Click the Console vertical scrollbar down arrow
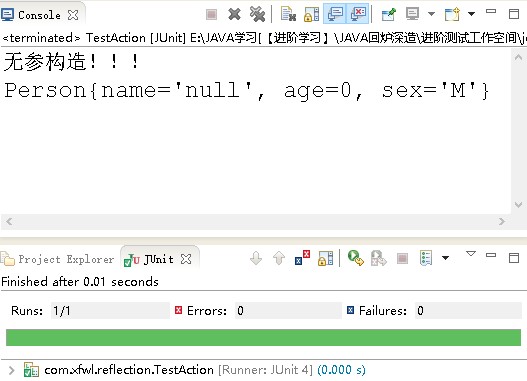 coord(518,205)
